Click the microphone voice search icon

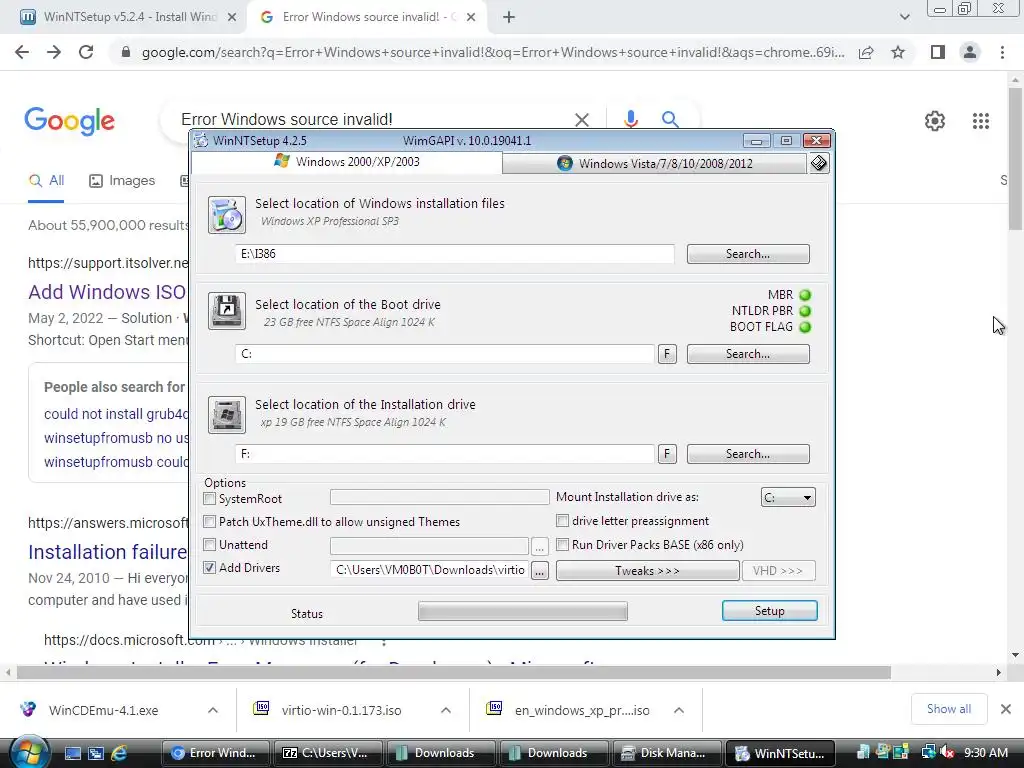point(630,119)
